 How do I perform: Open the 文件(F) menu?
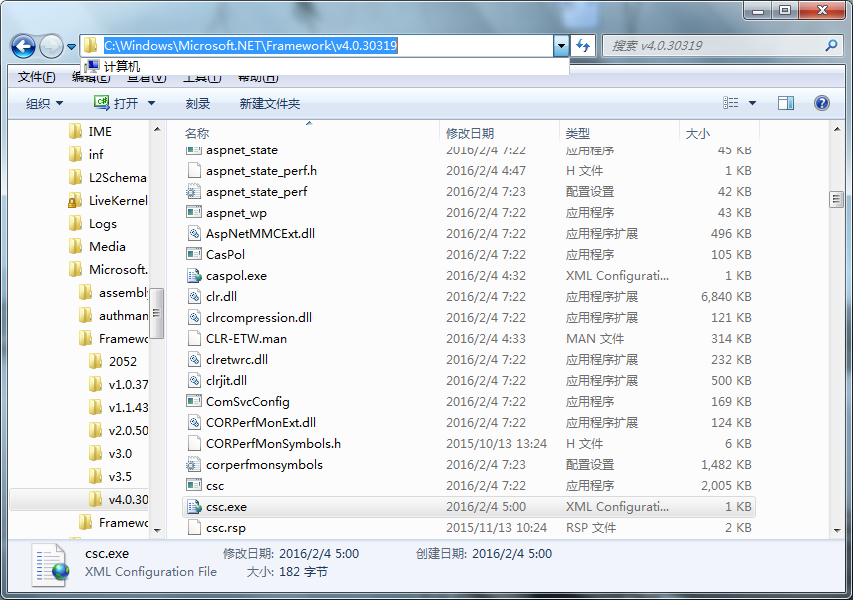pyautogui.click(x=36, y=77)
